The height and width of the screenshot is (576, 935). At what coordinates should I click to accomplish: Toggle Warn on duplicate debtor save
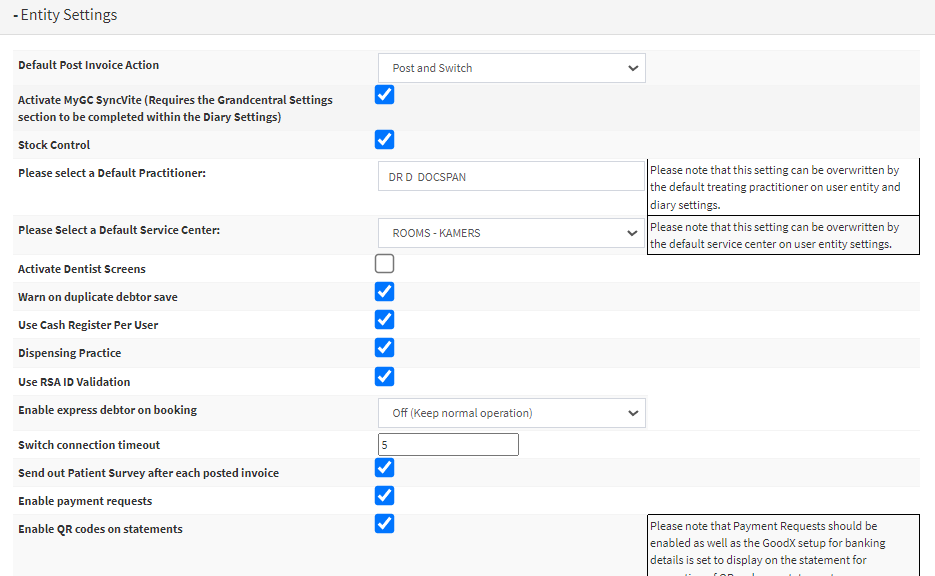[x=384, y=292]
